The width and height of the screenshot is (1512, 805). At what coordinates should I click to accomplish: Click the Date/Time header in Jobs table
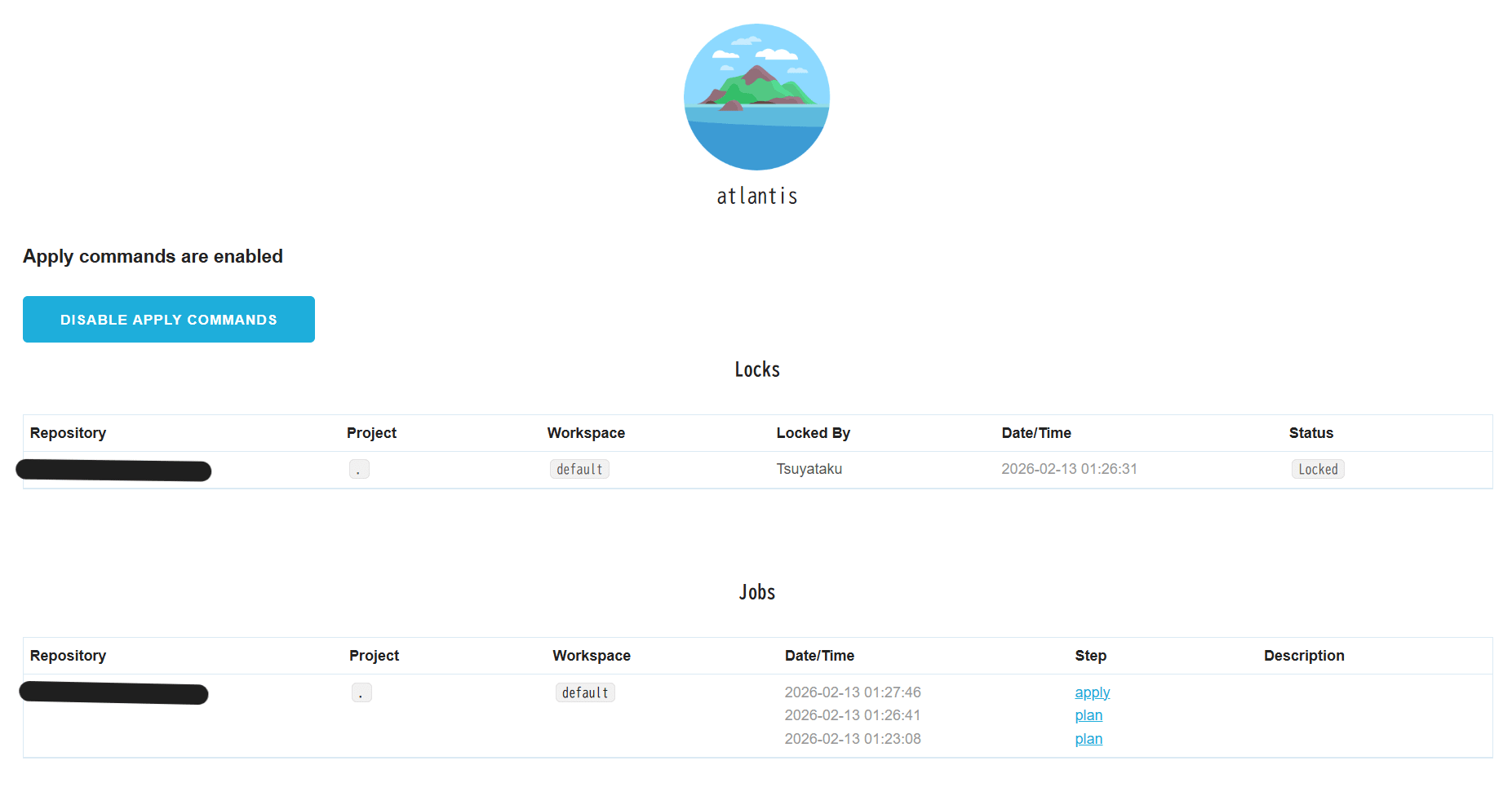pyautogui.click(x=819, y=656)
